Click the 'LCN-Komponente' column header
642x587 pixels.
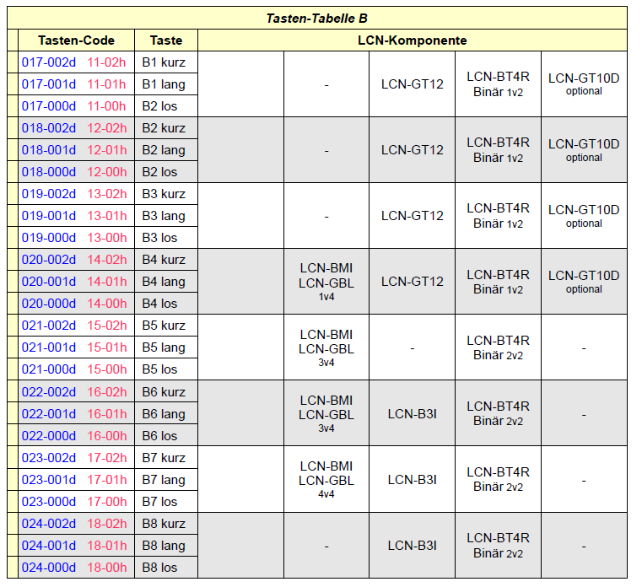coord(412,40)
